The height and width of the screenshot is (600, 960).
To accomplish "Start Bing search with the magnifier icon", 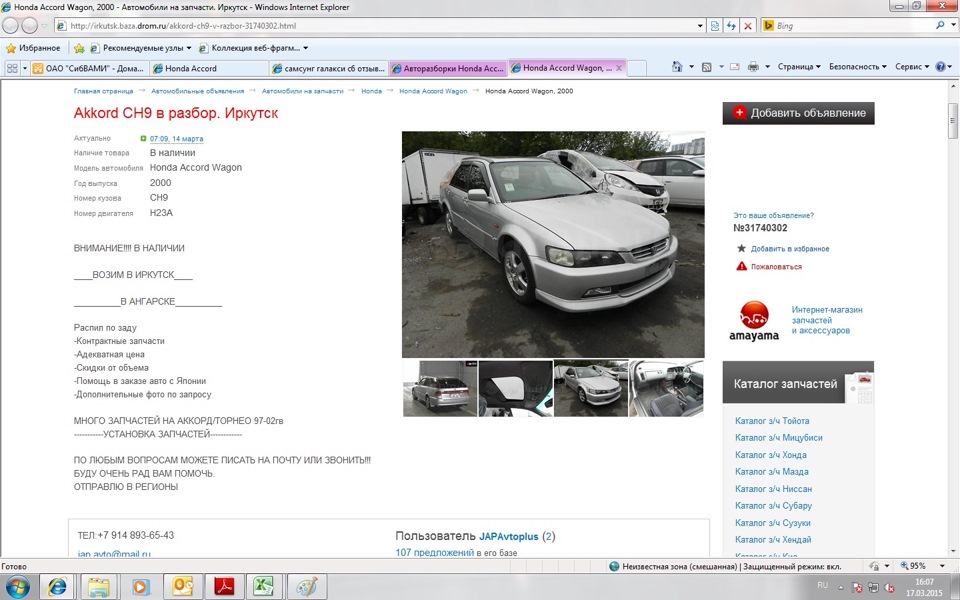I will click(940, 26).
